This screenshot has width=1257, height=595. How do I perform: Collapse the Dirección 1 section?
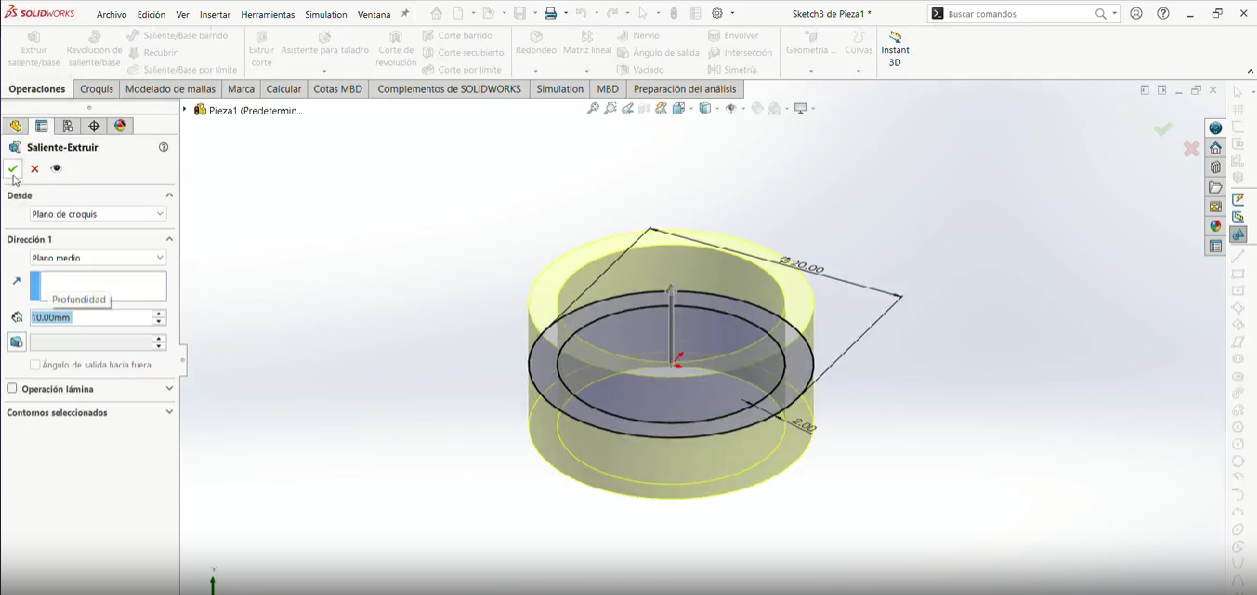pos(169,239)
